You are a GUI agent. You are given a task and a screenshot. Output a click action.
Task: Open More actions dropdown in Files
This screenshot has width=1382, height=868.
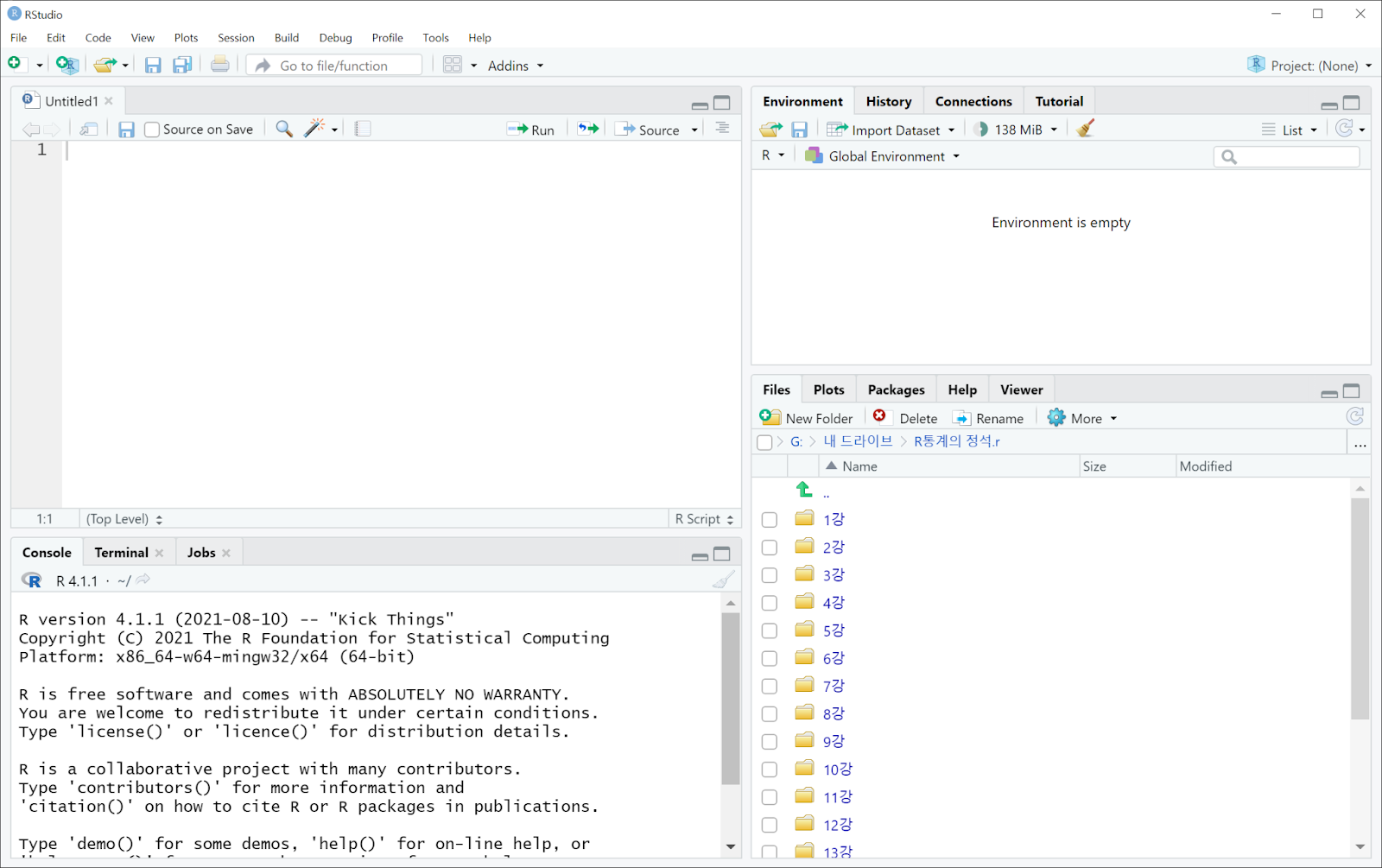pyautogui.click(x=1082, y=418)
